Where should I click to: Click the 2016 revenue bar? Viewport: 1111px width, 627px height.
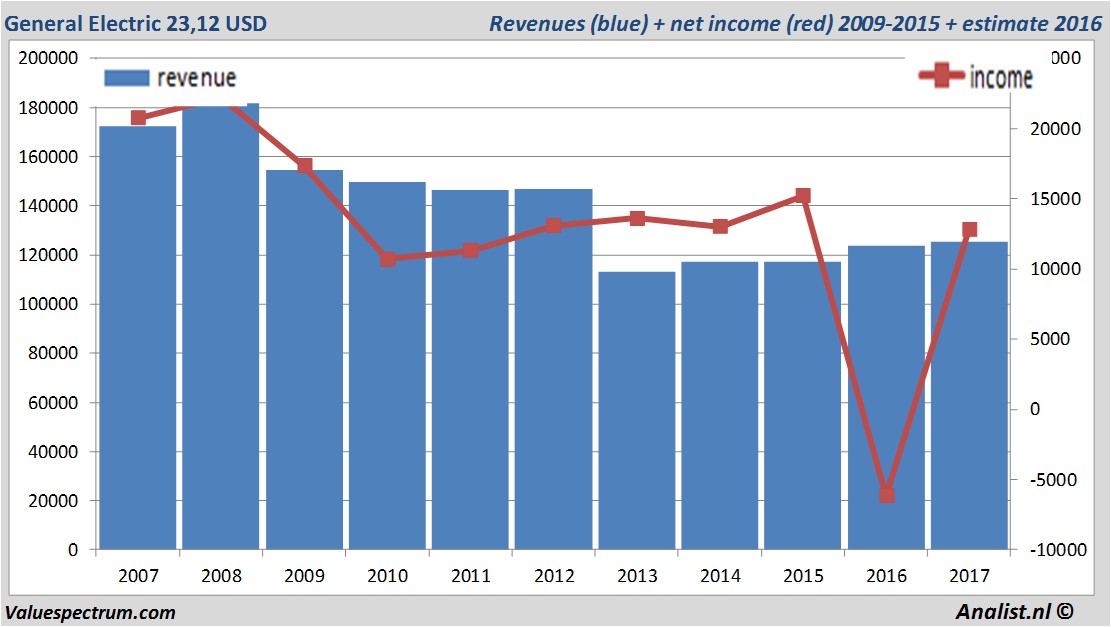coord(886,398)
